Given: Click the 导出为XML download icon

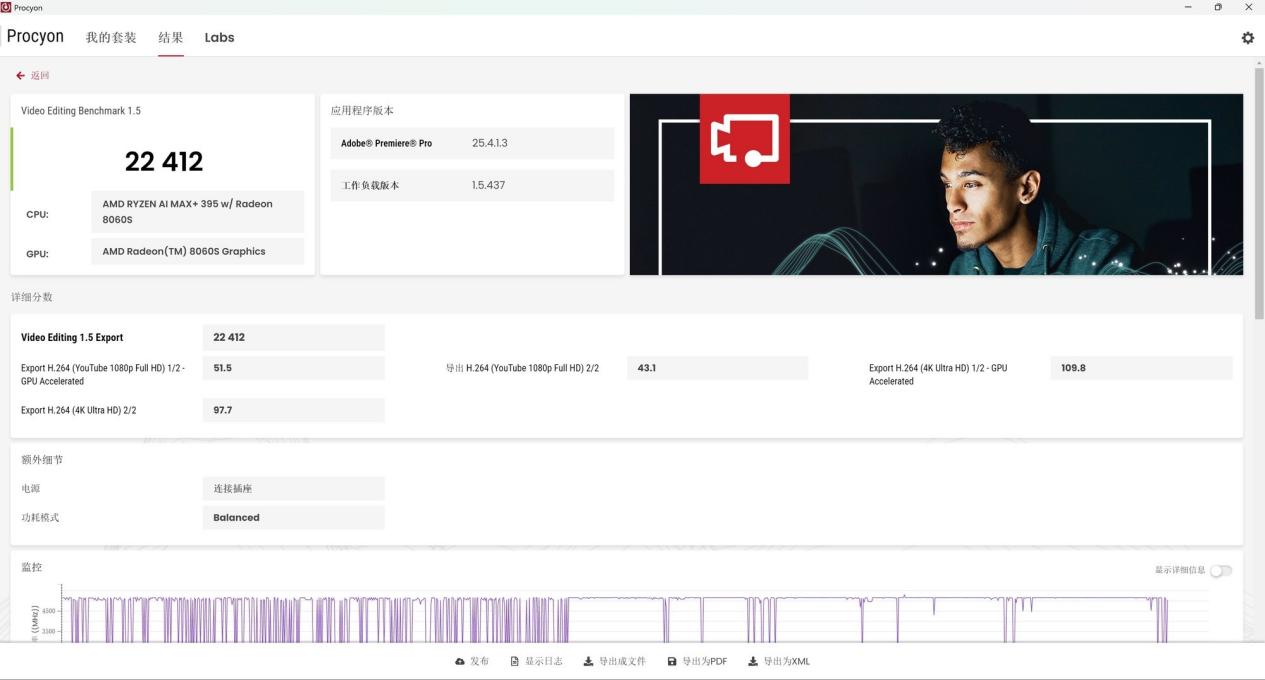Looking at the screenshot, I should click(753, 662).
